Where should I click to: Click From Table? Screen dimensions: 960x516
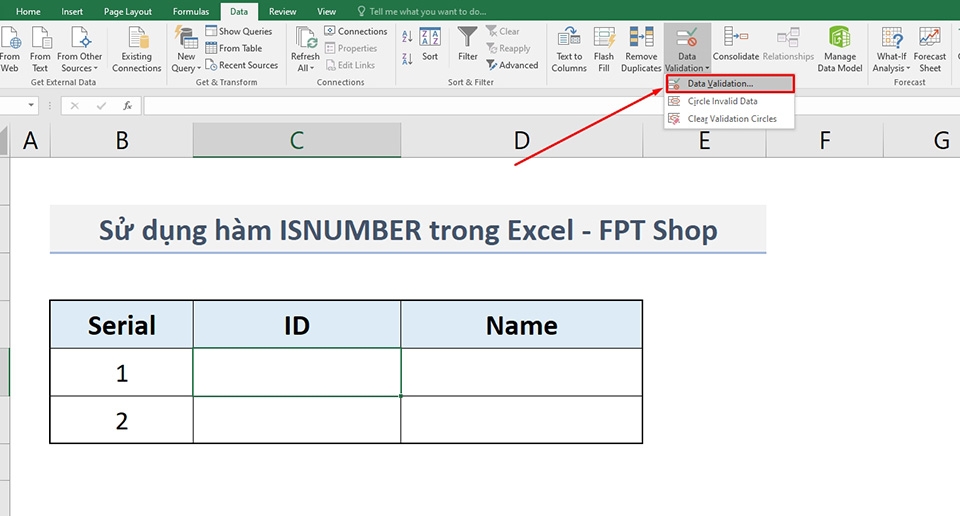[x=234, y=48]
